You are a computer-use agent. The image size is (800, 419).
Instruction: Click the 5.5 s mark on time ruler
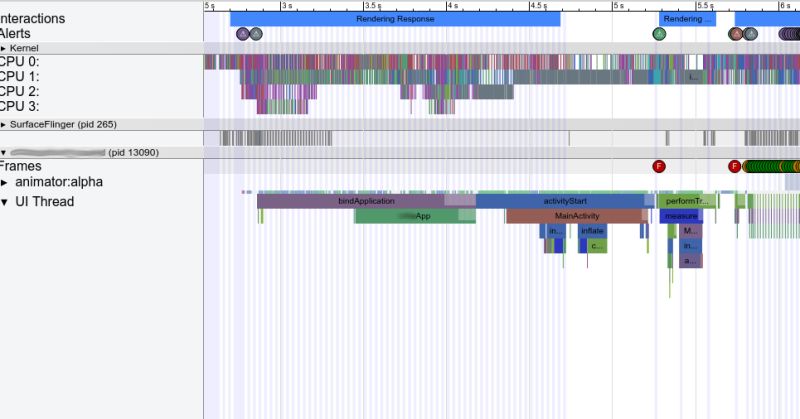pyautogui.click(x=706, y=6)
